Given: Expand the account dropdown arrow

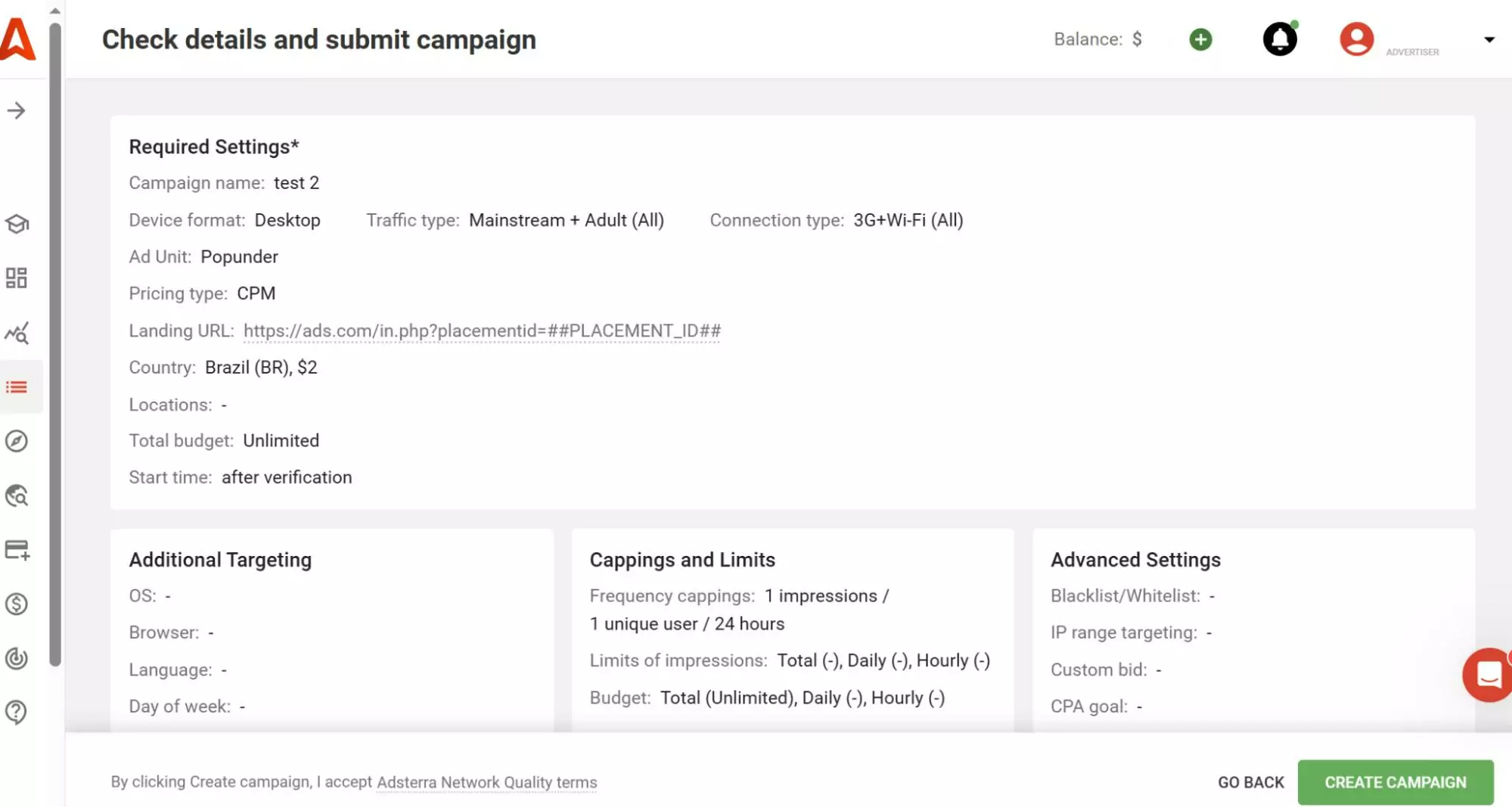Looking at the screenshot, I should tap(1489, 39).
